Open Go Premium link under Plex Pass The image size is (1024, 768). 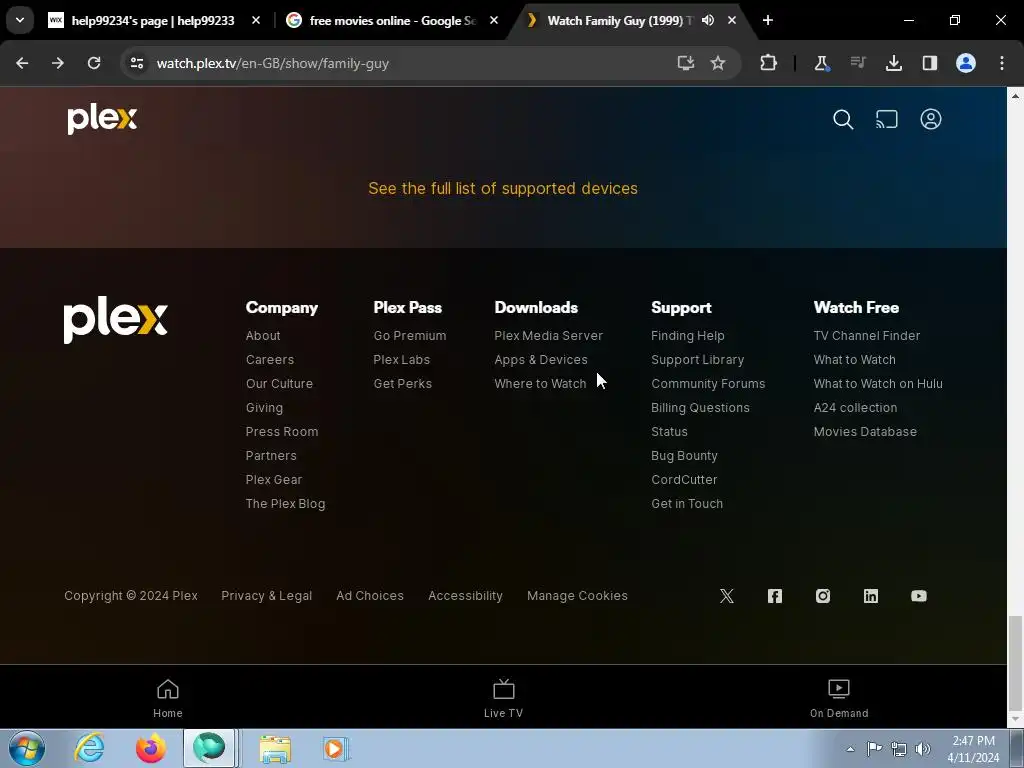[x=410, y=336]
